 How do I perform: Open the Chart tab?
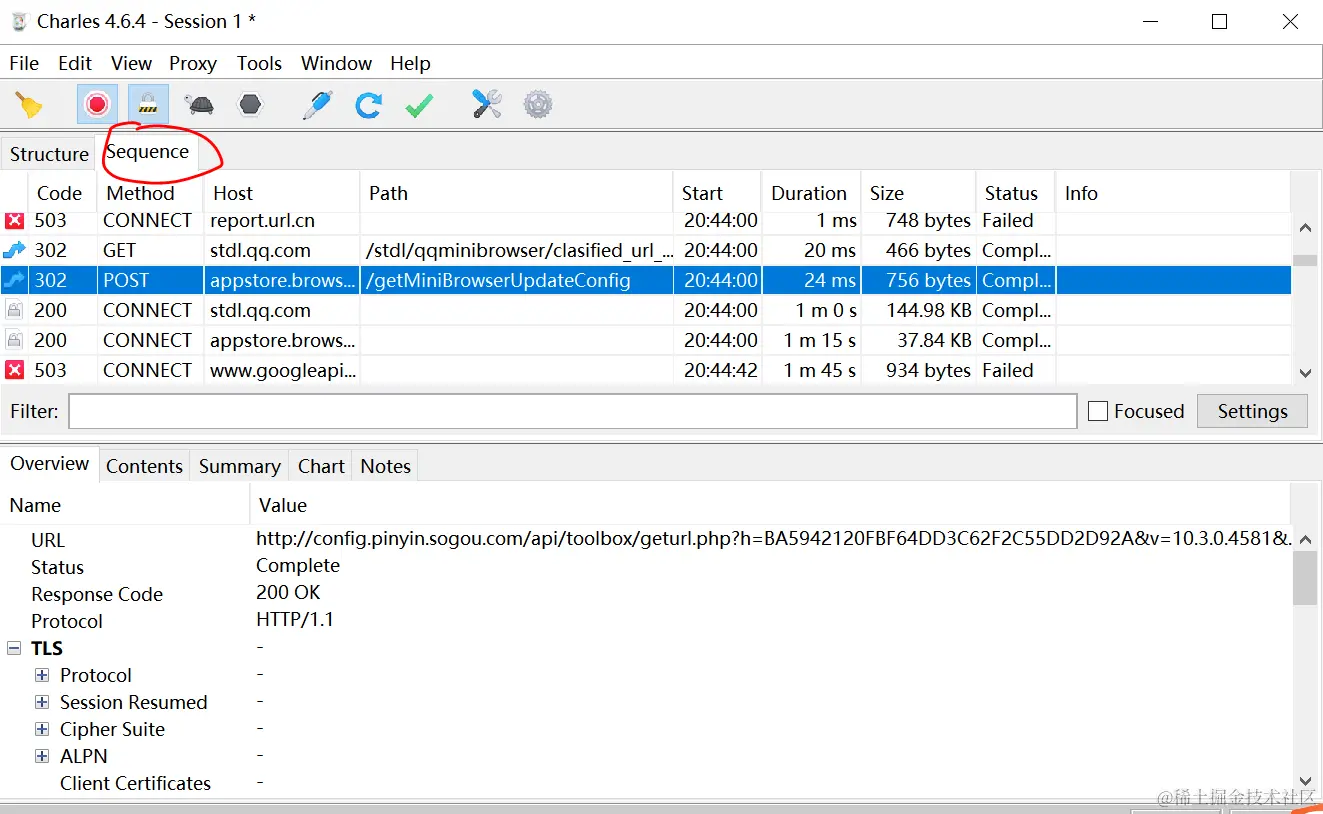click(x=321, y=466)
